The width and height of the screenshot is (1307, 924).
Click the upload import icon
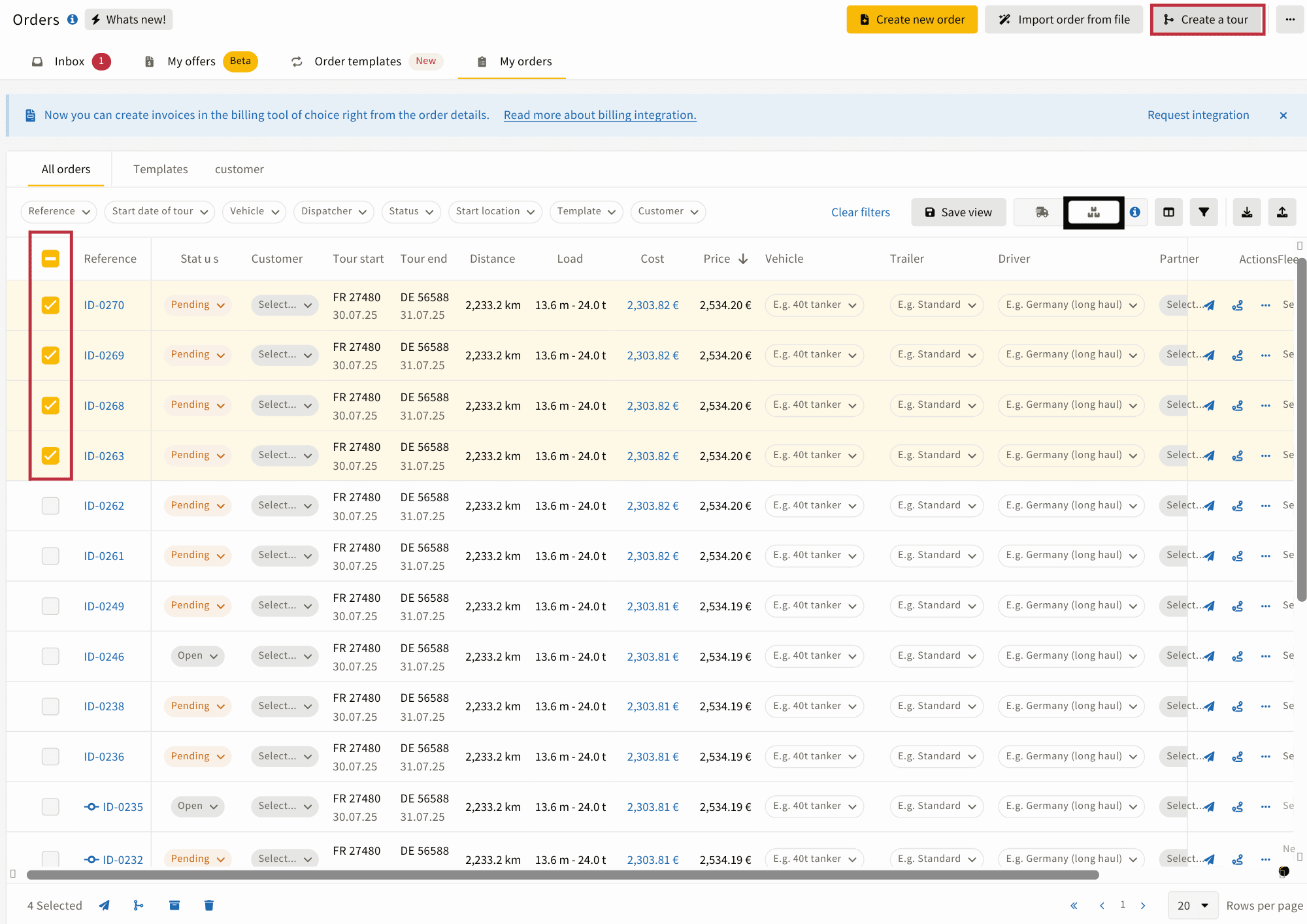click(x=1282, y=212)
